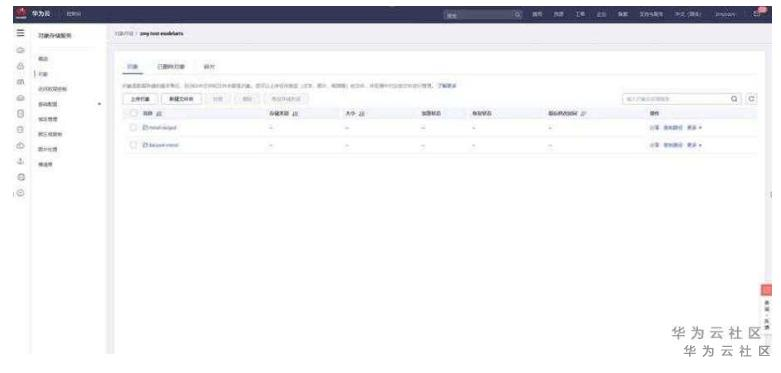Screen dimensions: 781x373
Task: Open the 费用 header menu
Action: (x=537, y=14)
